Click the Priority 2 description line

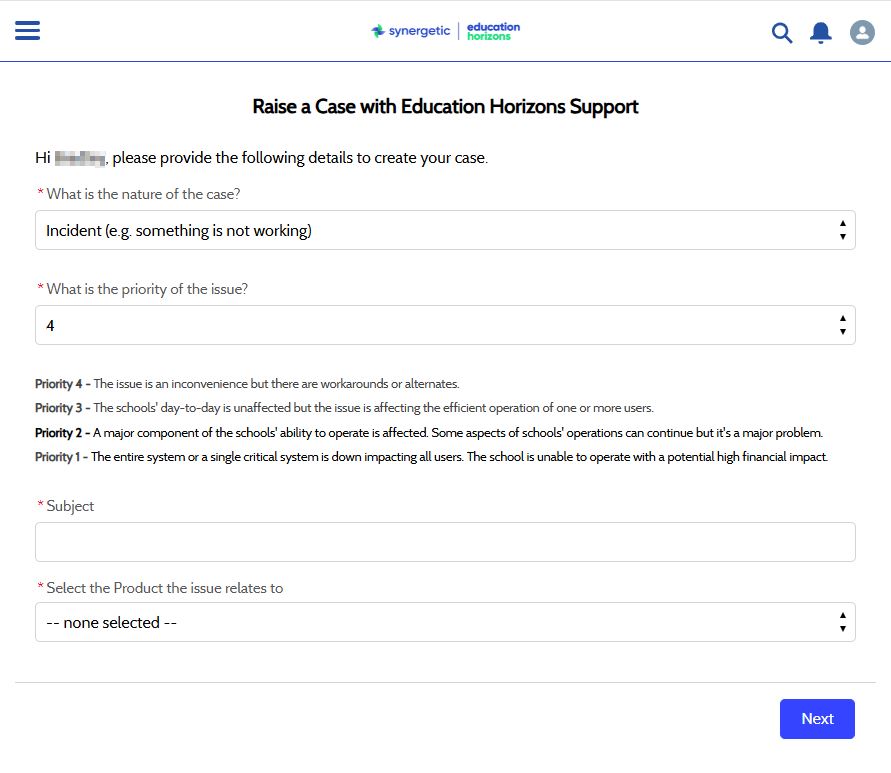coord(445,432)
